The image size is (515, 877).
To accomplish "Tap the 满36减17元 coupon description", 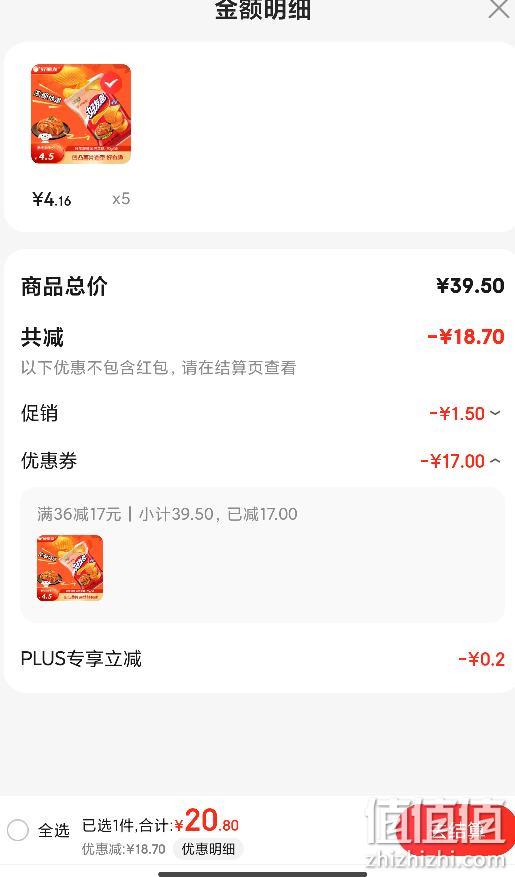I will [79, 514].
